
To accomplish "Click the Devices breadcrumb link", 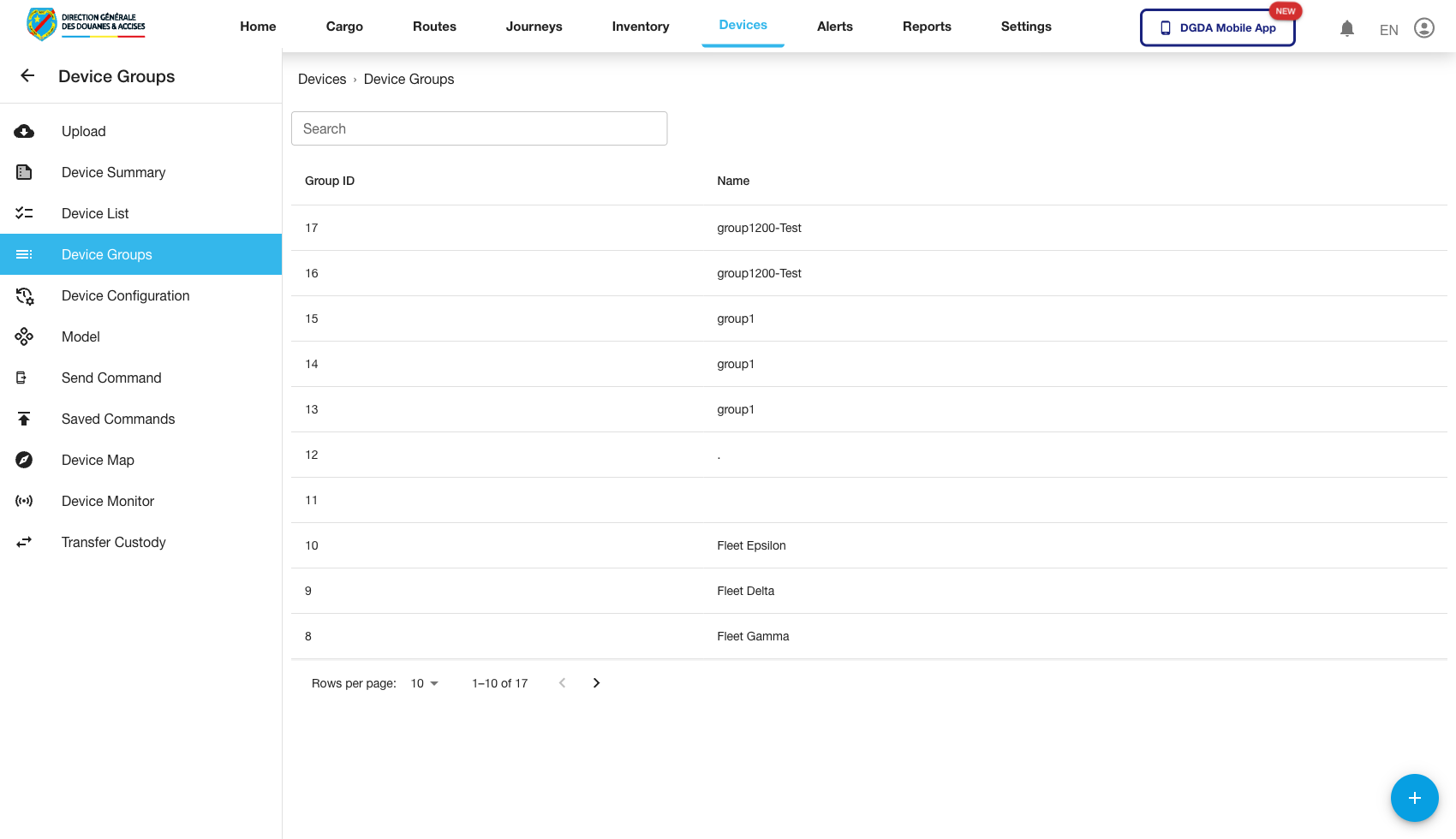I will [322, 79].
